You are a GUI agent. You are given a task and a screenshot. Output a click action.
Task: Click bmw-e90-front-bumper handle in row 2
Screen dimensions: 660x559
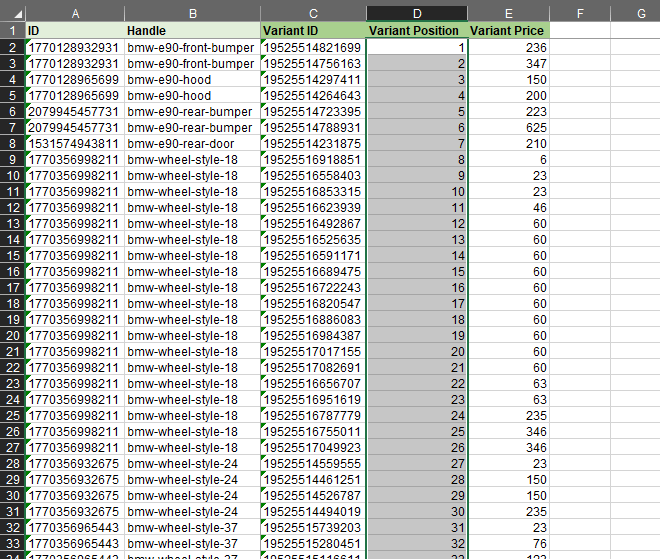point(193,48)
